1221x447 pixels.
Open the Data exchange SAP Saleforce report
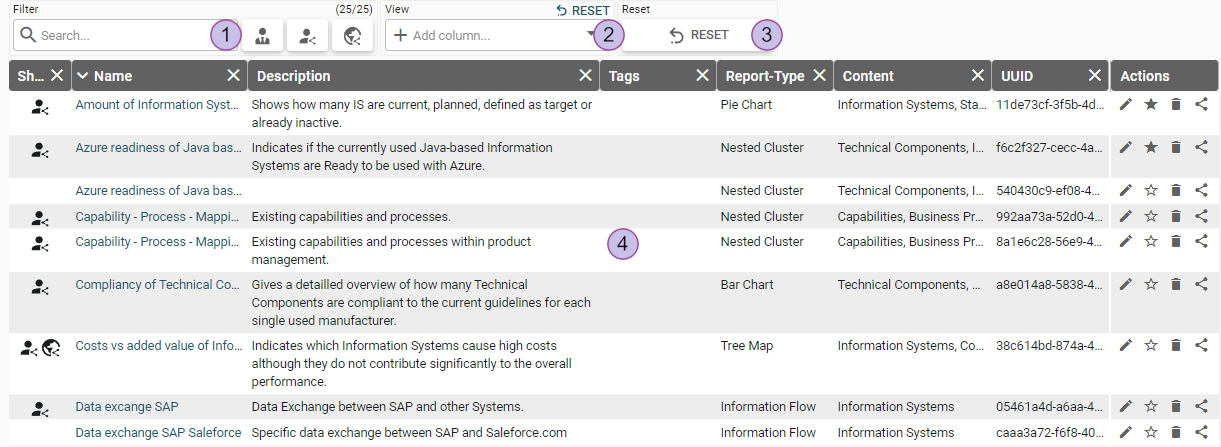(x=158, y=433)
